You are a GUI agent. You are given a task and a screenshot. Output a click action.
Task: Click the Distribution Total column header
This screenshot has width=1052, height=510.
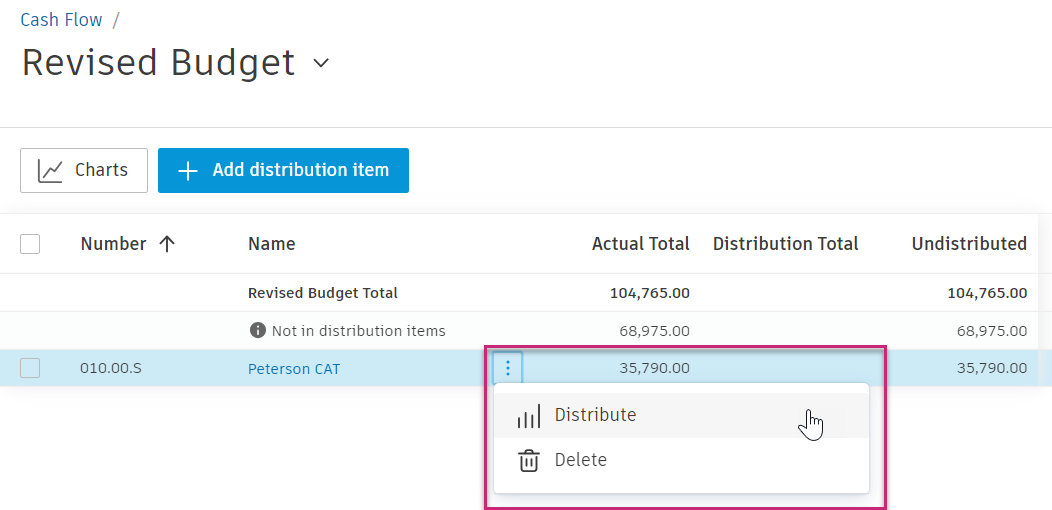click(785, 244)
